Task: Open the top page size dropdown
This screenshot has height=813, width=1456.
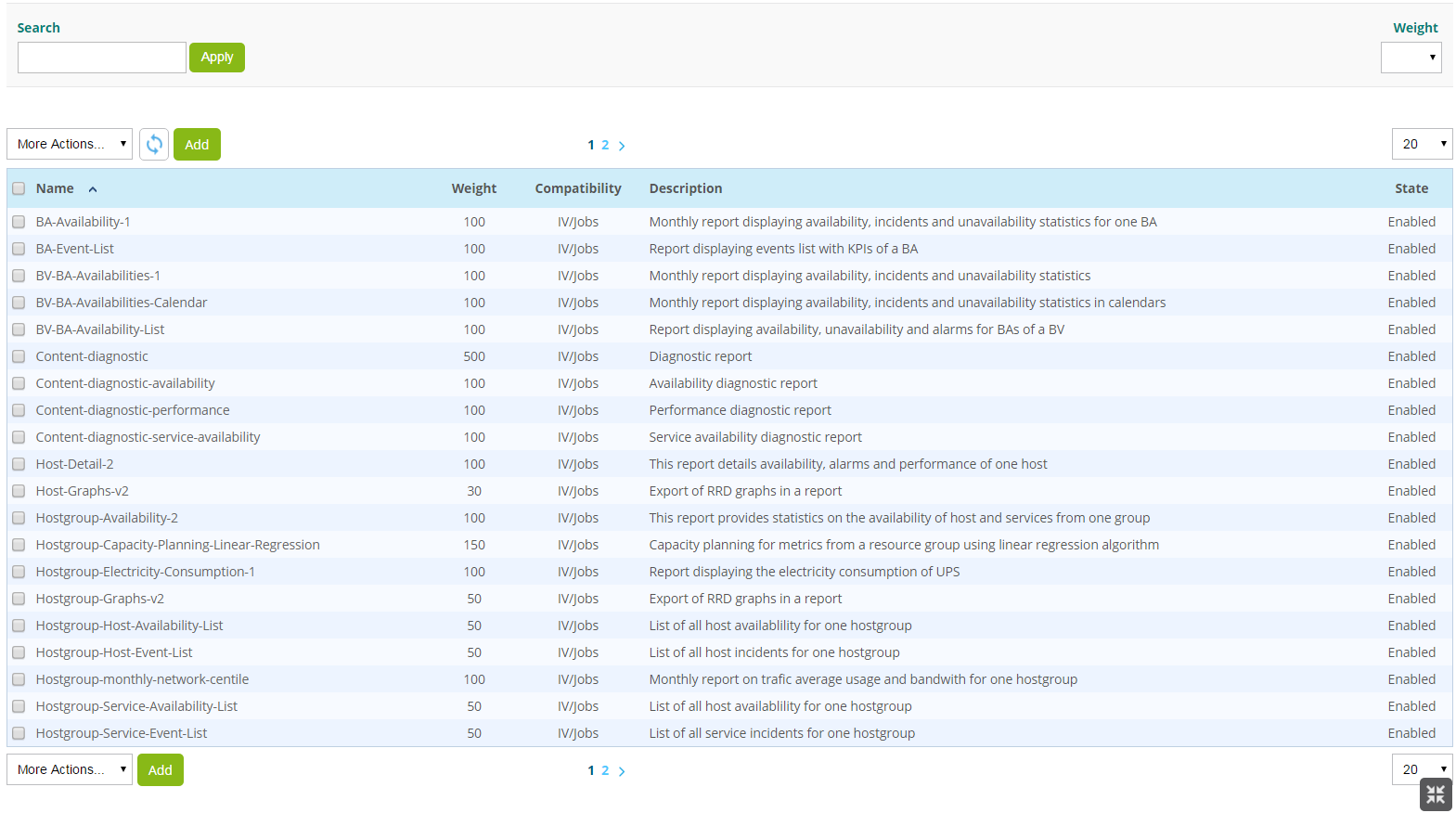Action: 1421,145
